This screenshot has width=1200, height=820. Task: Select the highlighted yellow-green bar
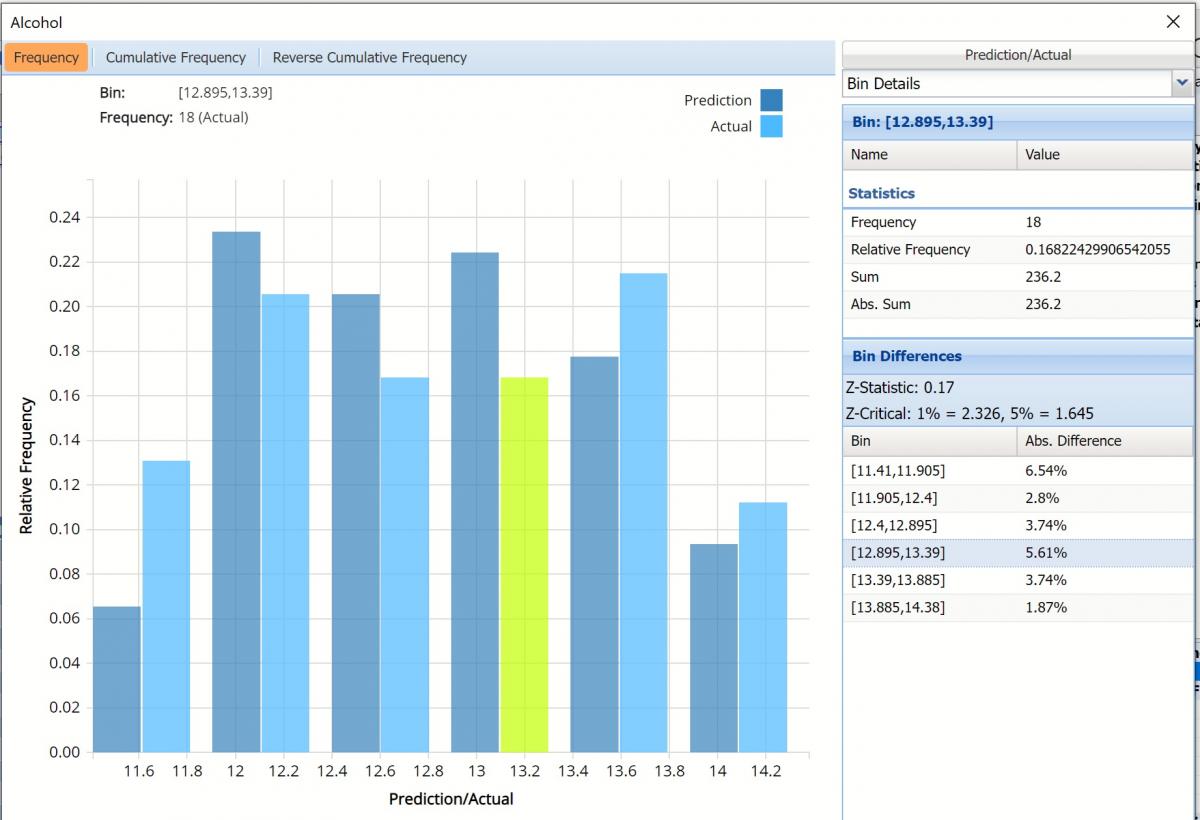click(524, 564)
